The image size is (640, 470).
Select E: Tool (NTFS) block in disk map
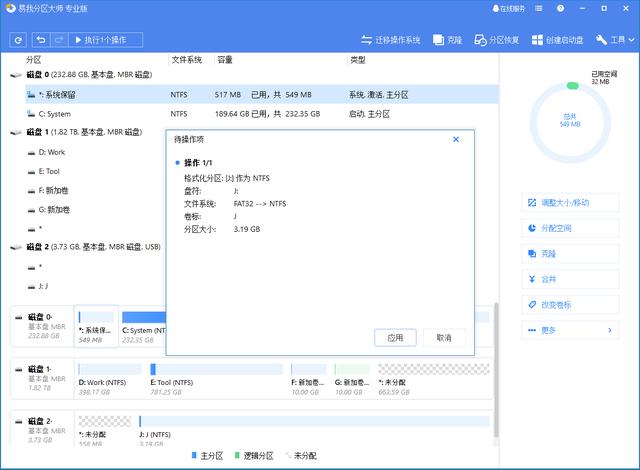click(x=216, y=380)
